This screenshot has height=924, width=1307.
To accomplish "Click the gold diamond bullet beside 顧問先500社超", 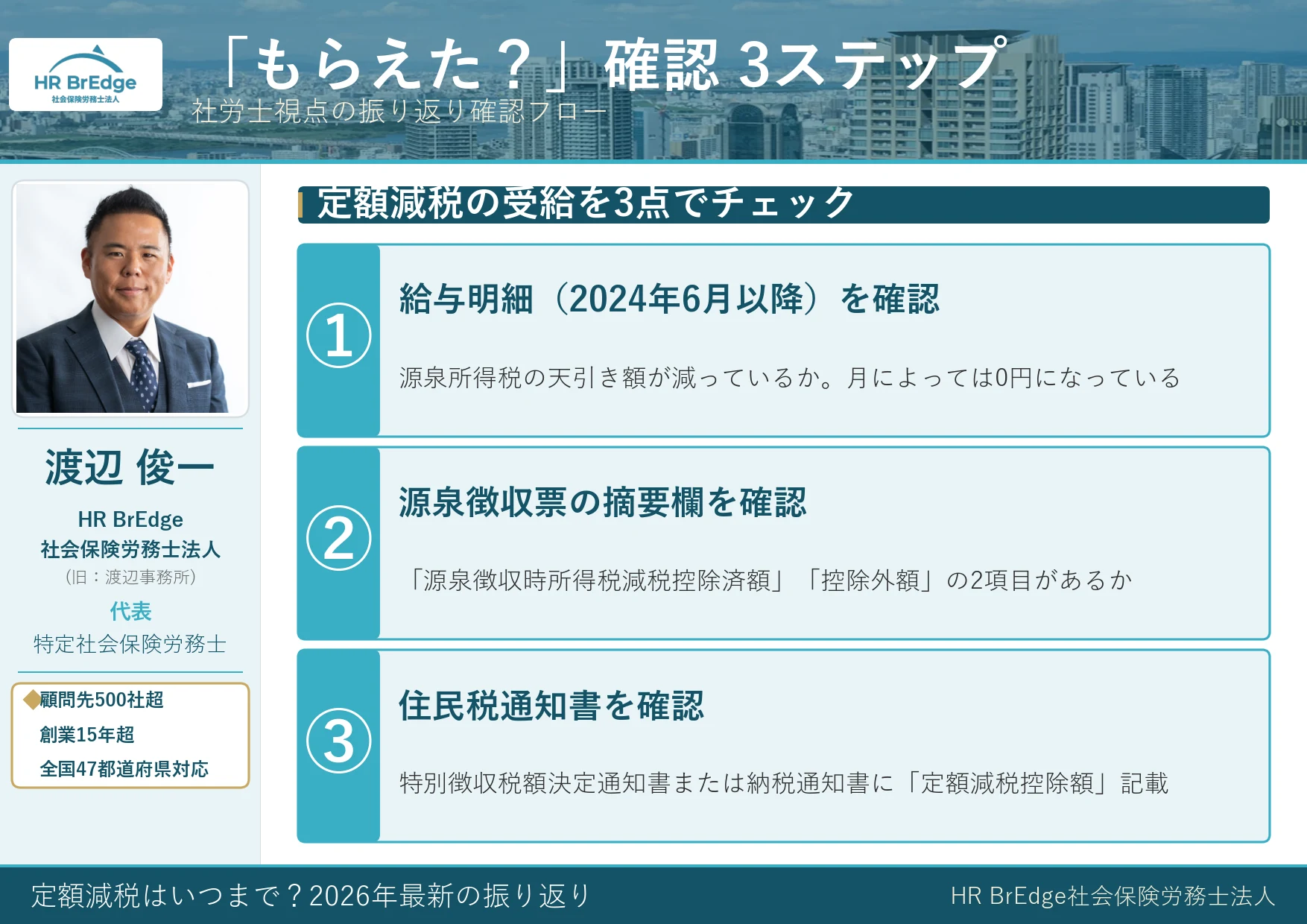I will [32, 699].
